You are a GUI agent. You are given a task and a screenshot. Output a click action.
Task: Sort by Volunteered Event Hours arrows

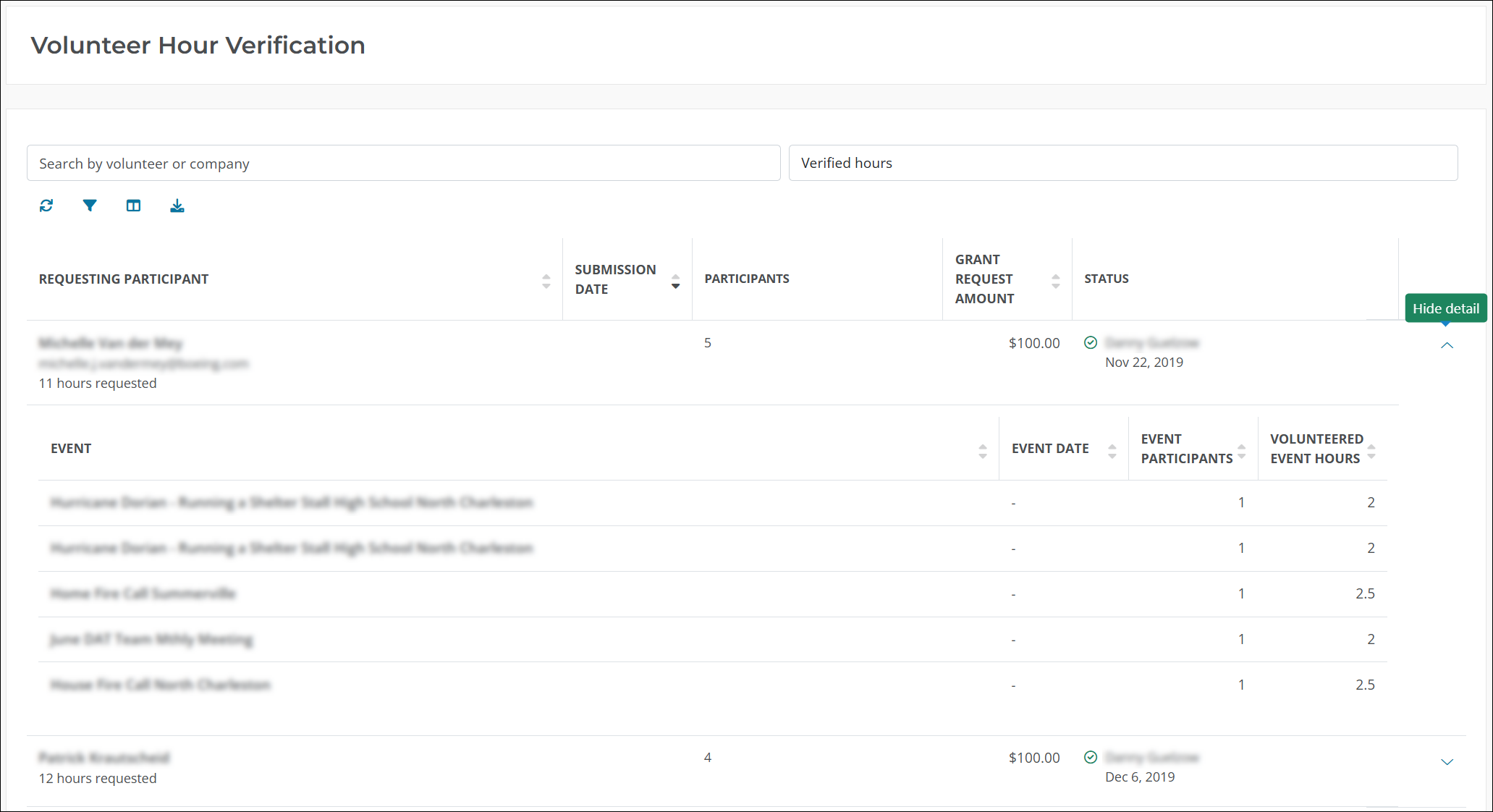(x=1371, y=452)
